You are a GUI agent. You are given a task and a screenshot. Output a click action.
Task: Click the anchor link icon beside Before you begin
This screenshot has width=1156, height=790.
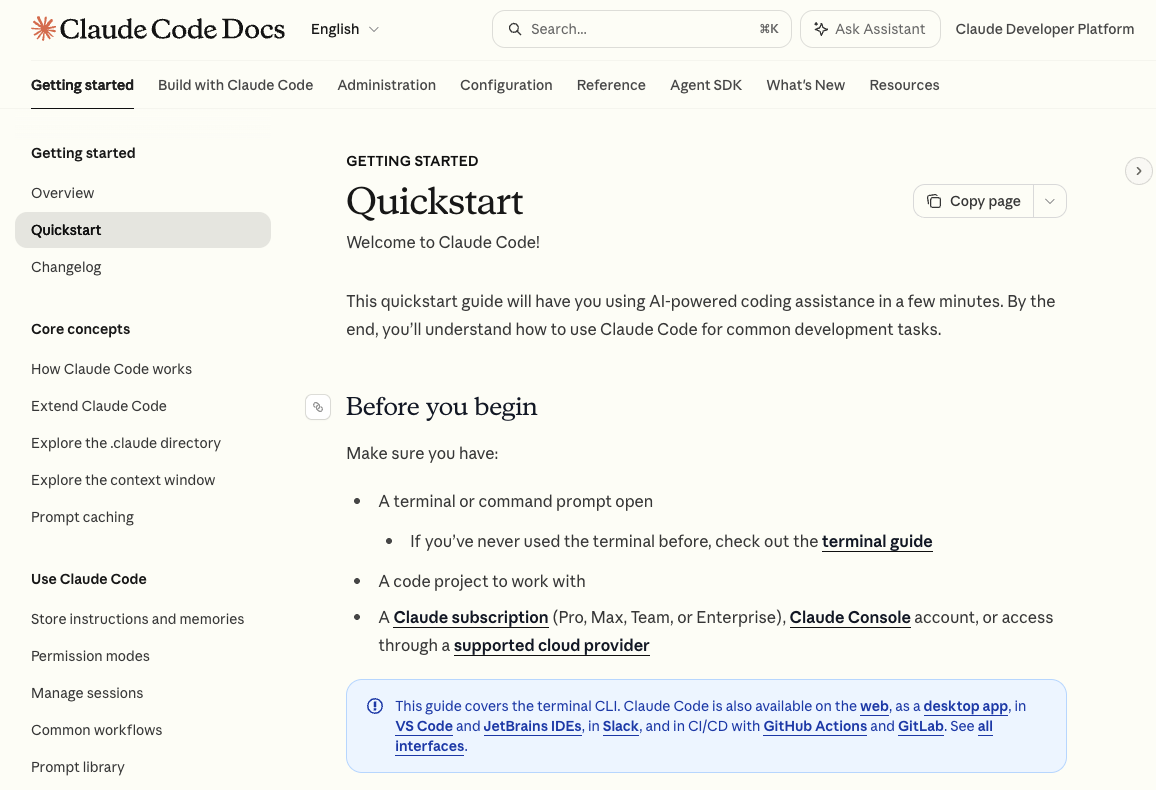point(318,407)
